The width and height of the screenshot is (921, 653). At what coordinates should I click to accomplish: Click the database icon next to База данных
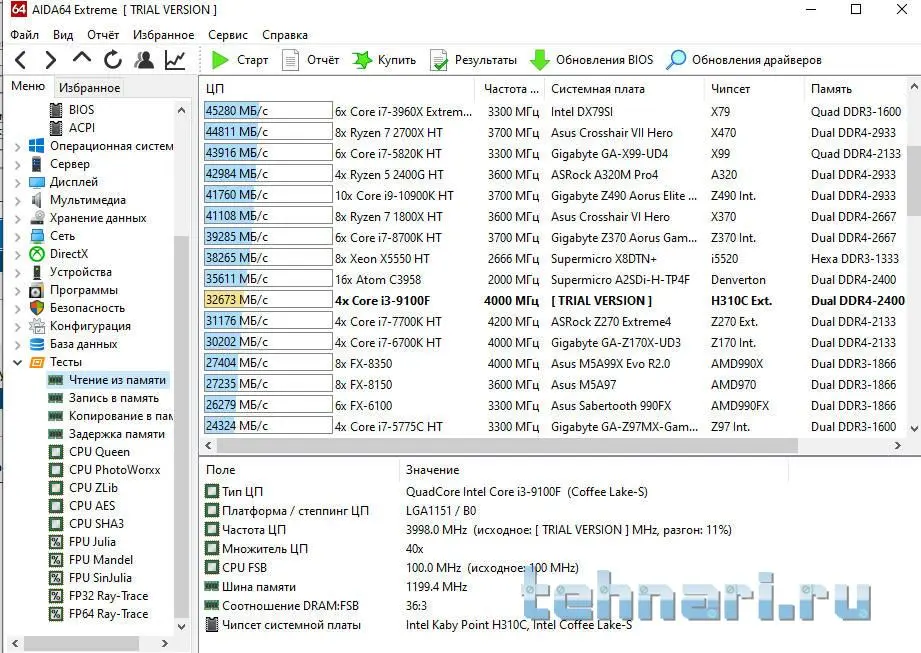[37, 344]
